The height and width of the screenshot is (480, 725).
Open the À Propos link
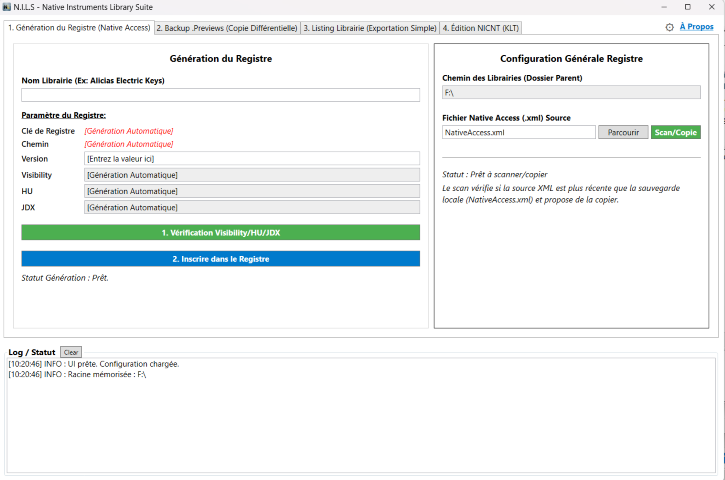tap(696, 27)
